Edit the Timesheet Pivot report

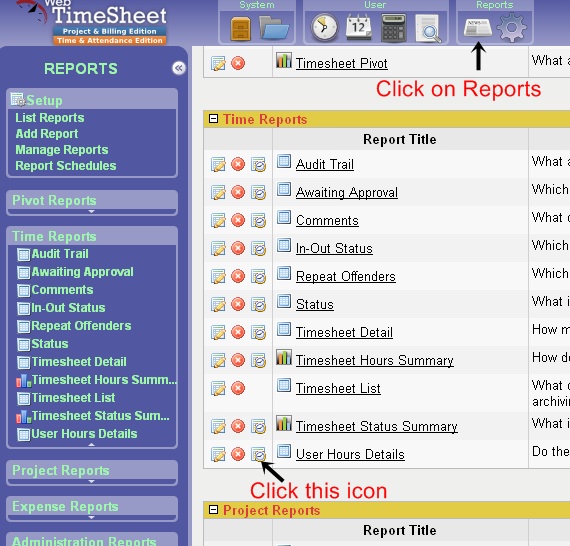coord(218,63)
